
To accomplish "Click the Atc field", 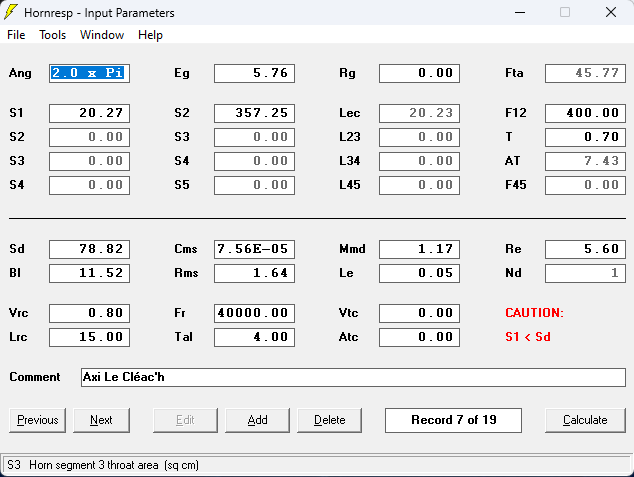I will pos(419,337).
